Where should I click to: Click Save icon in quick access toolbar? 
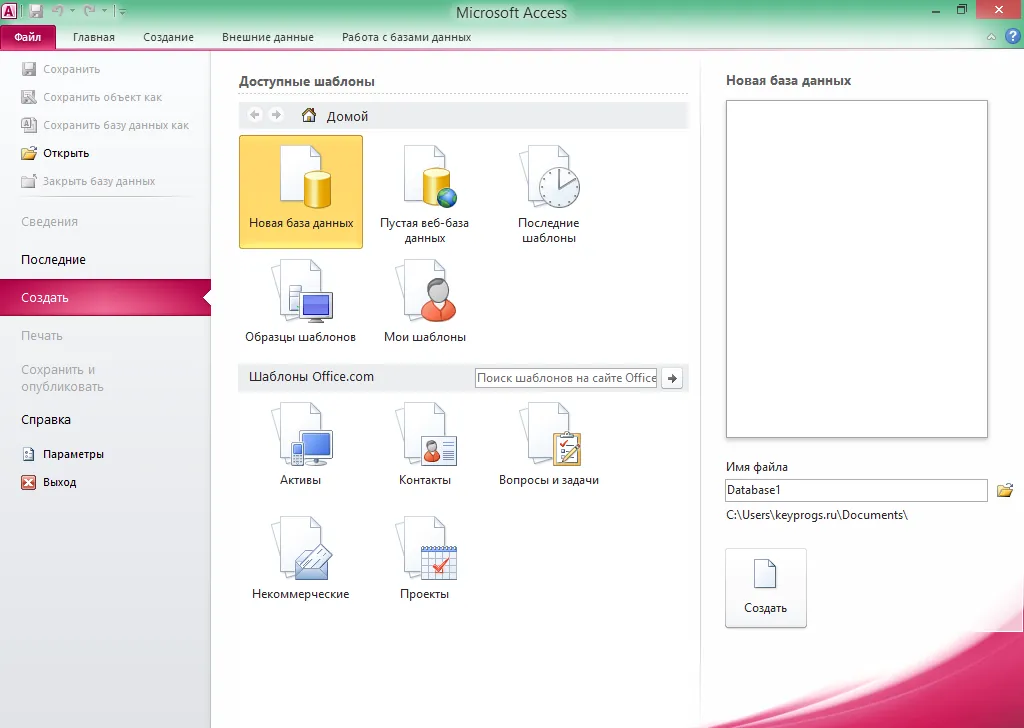pos(36,11)
